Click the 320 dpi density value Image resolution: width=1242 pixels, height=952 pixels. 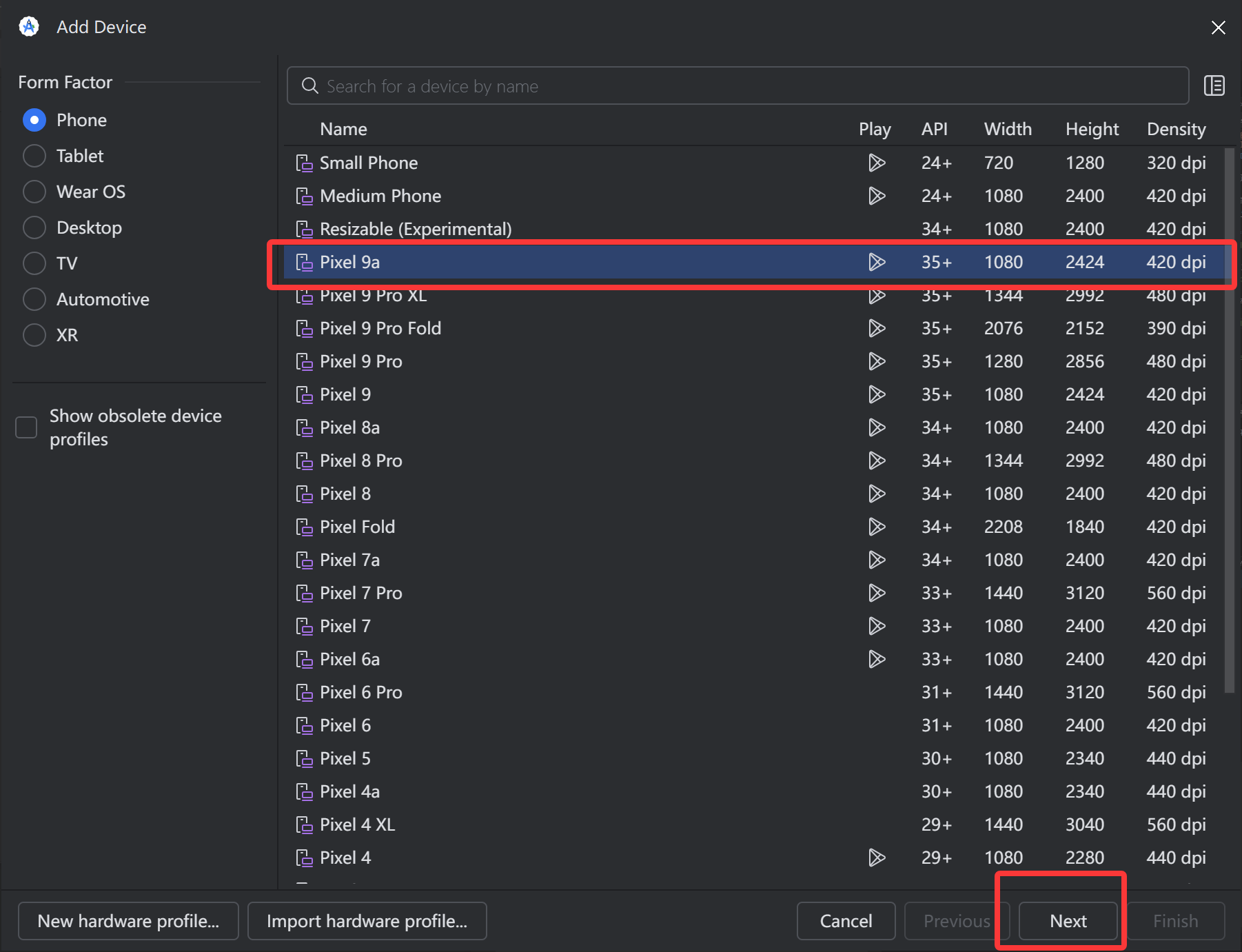1176,163
